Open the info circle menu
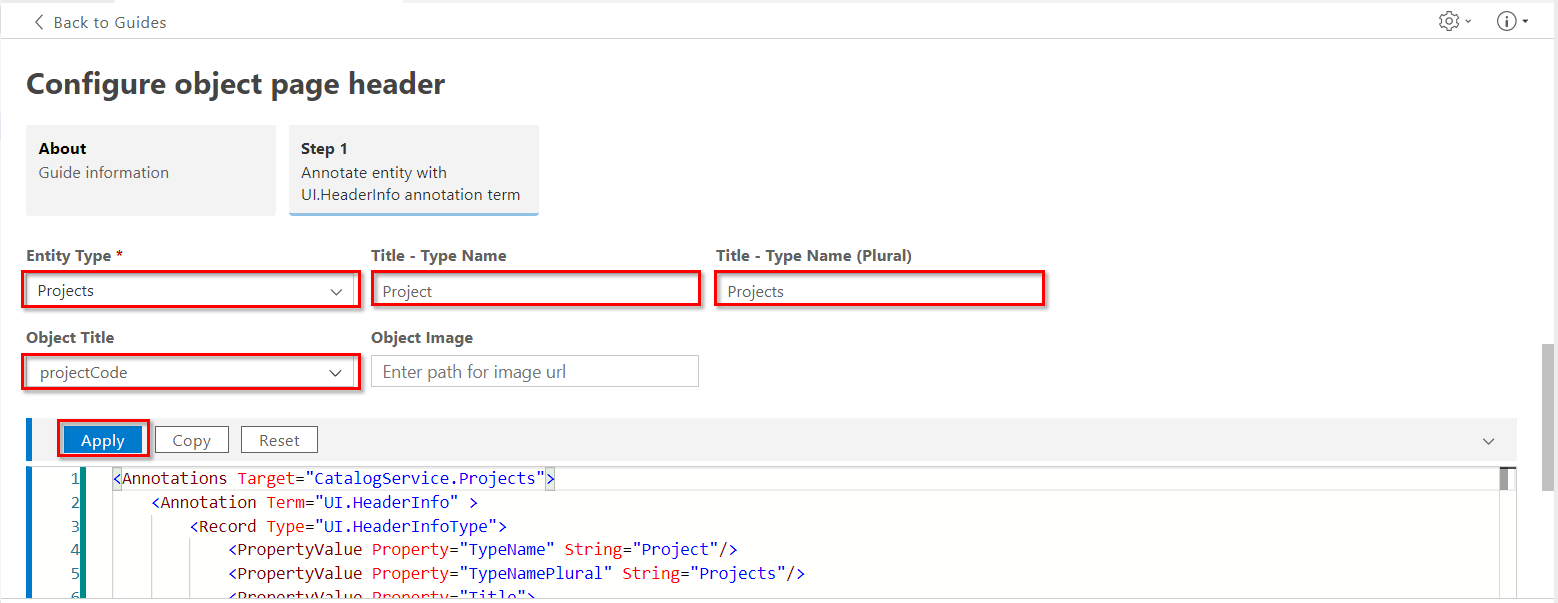The height and width of the screenshot is (603, 1558). tap(1512, 21)
